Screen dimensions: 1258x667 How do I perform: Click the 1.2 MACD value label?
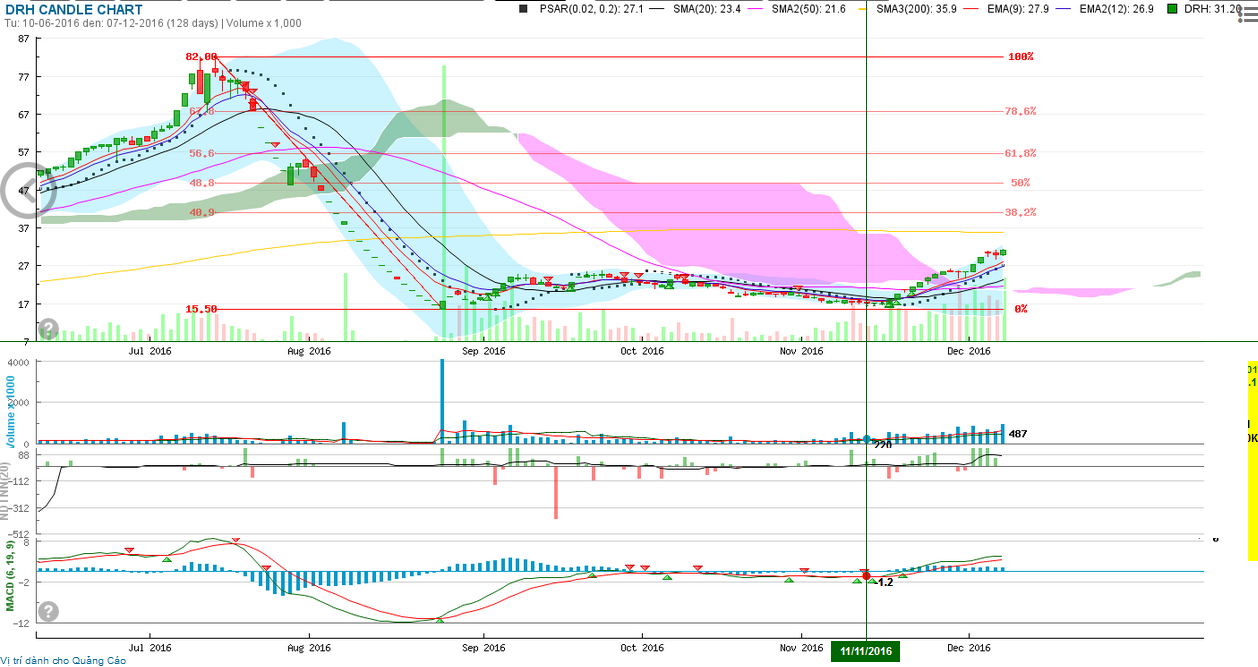[x=885, y=582]
